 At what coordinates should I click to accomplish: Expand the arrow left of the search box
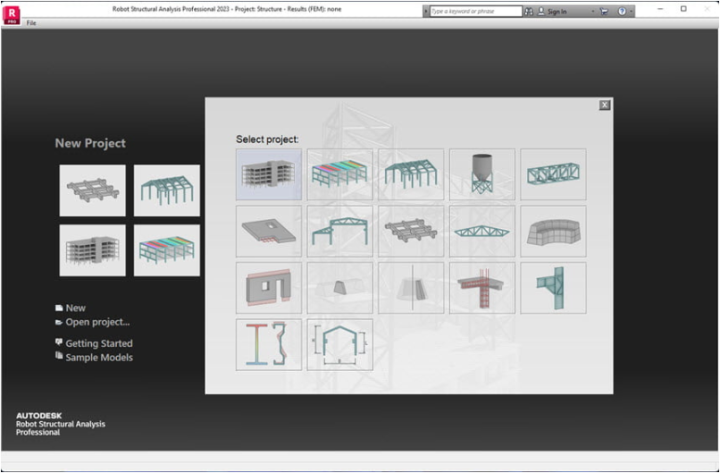point(426,10)
